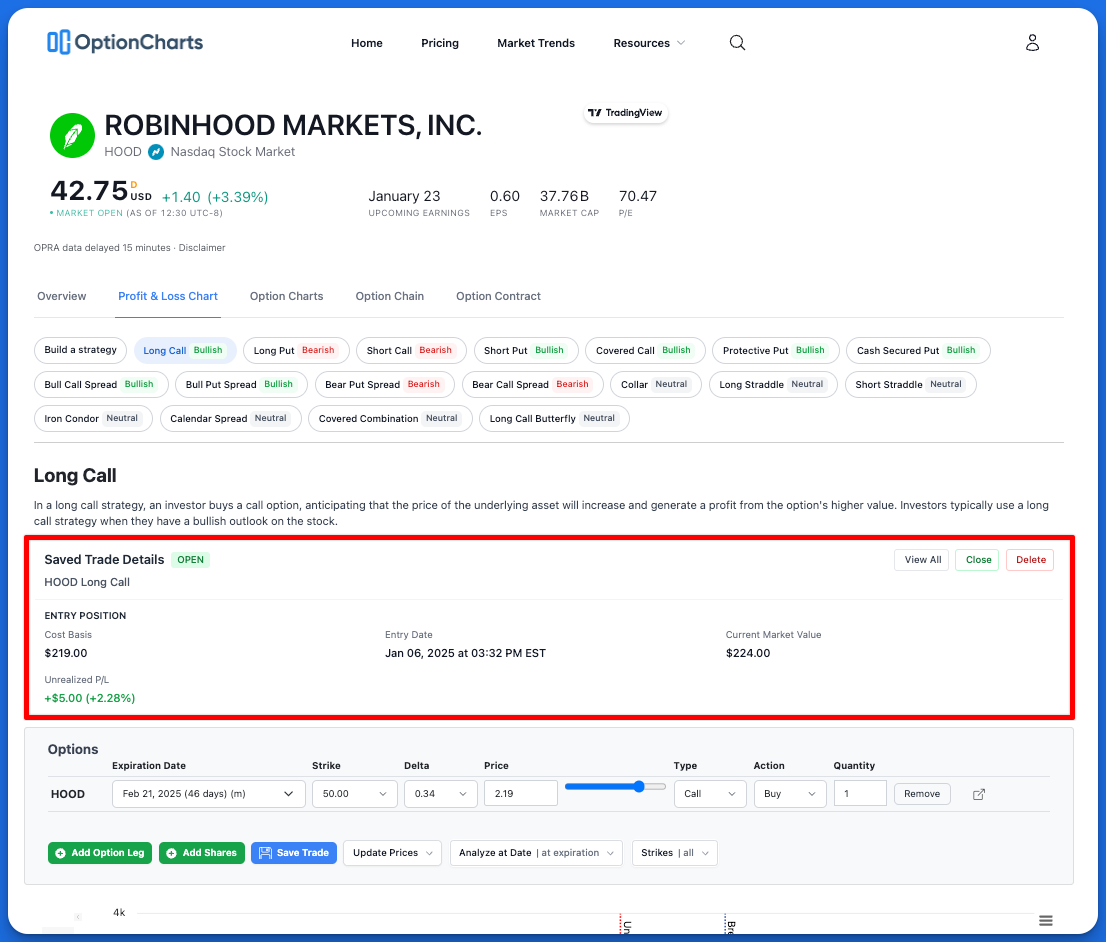
Task: Click the TradingView badge
Action: (x=625, y=113)
